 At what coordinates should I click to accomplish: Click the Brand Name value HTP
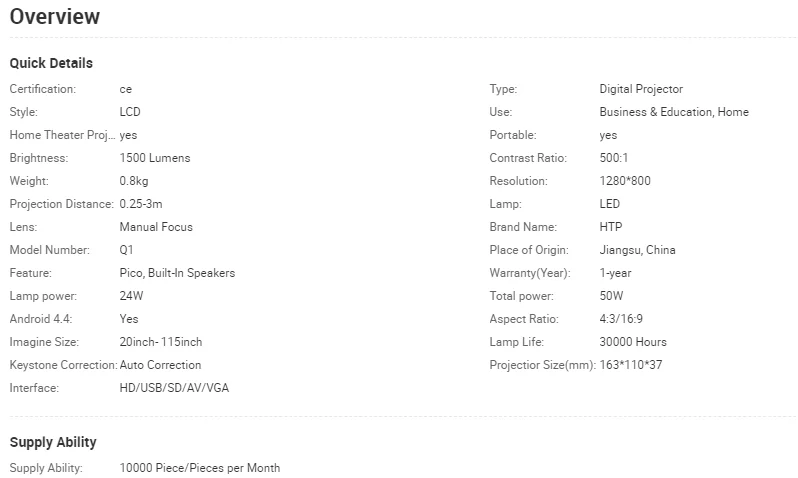[x=611, y=227]
